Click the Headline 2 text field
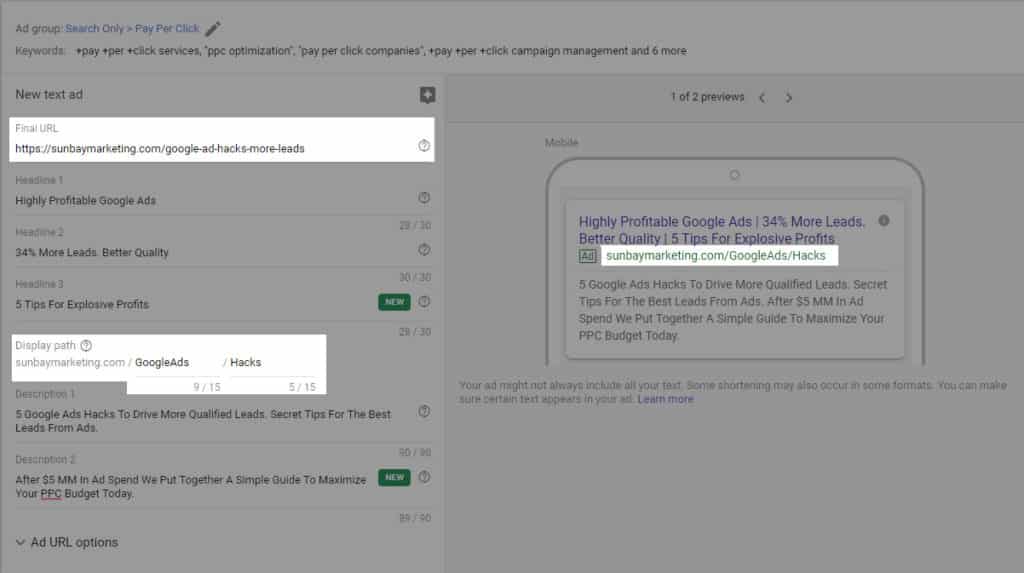Viewport: 1024px width, 573px height. pyautogui.click(x=215, y=252)
